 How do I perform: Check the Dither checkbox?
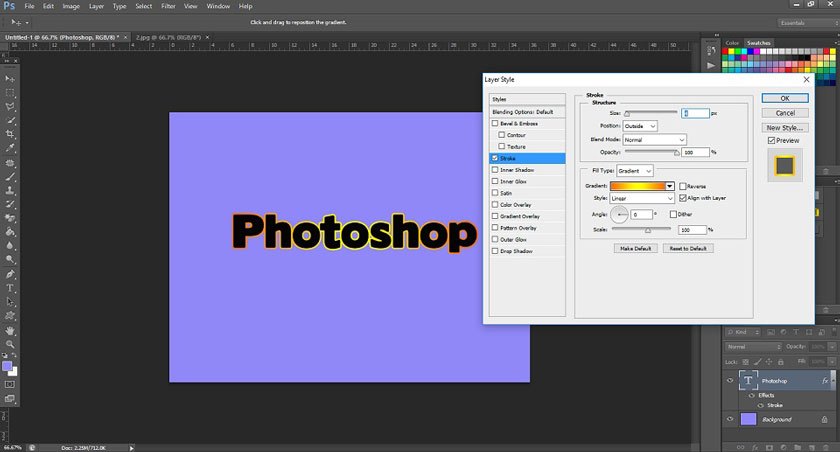(x=673, y=214)
